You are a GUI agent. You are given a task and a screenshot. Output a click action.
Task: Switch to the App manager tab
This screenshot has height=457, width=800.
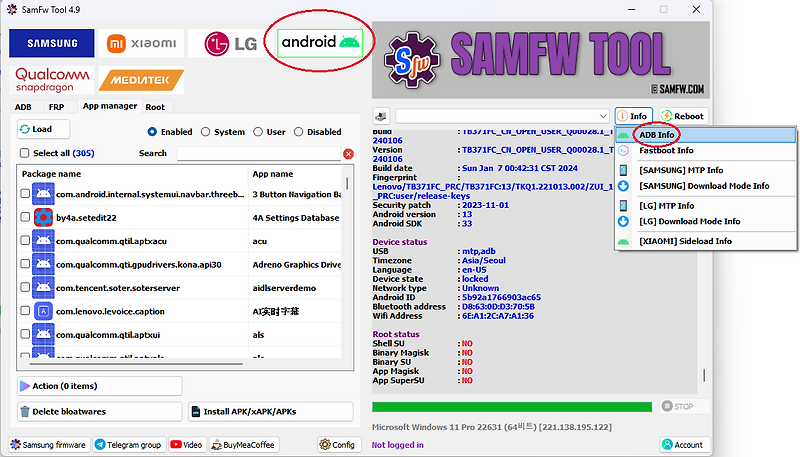click(x=110, y=106)
